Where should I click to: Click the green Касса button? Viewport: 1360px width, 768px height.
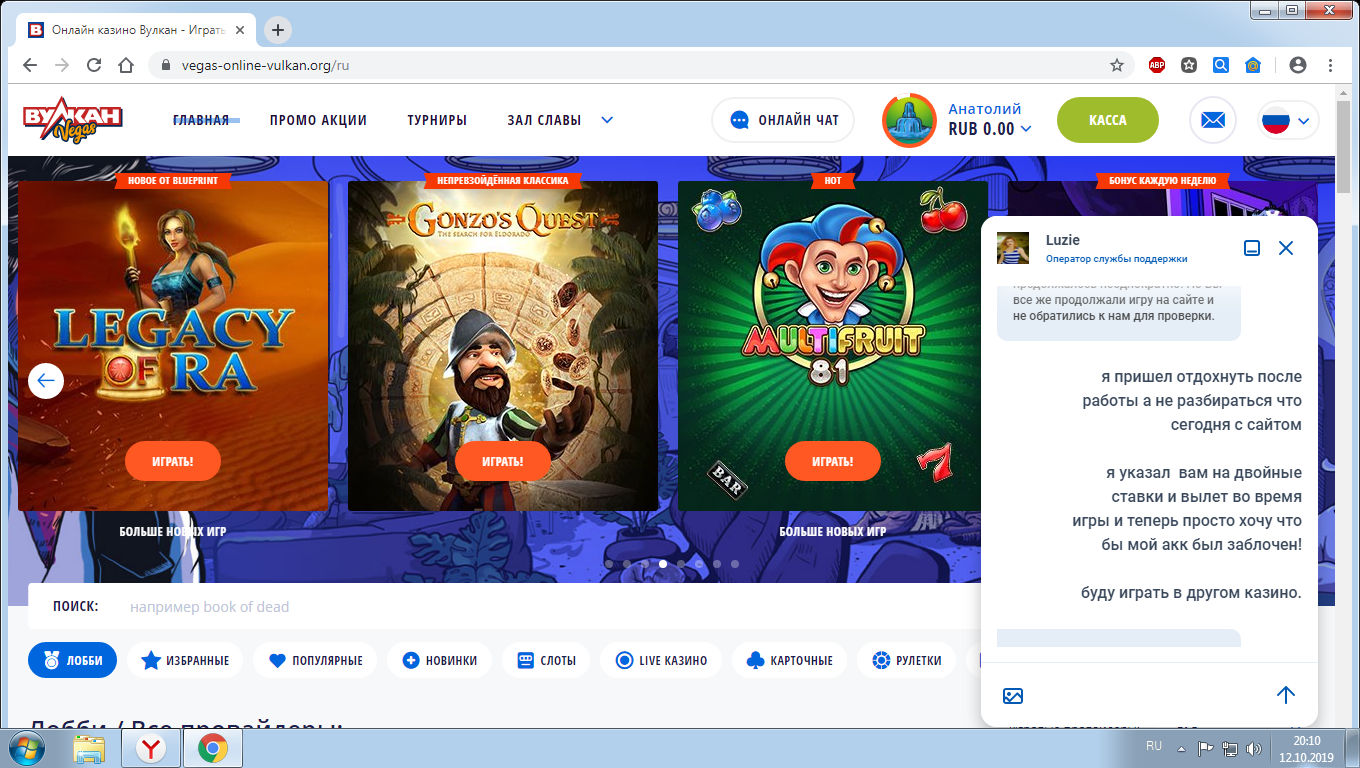(x=1108, y=120)
